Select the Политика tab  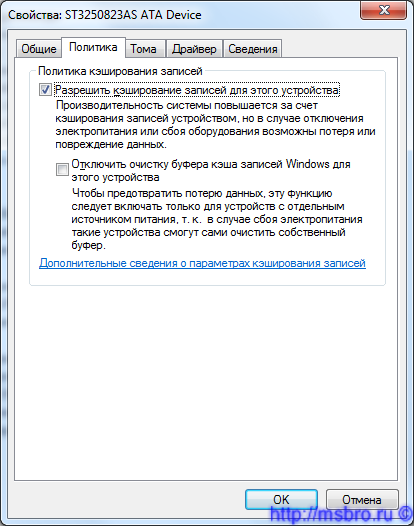93,47
